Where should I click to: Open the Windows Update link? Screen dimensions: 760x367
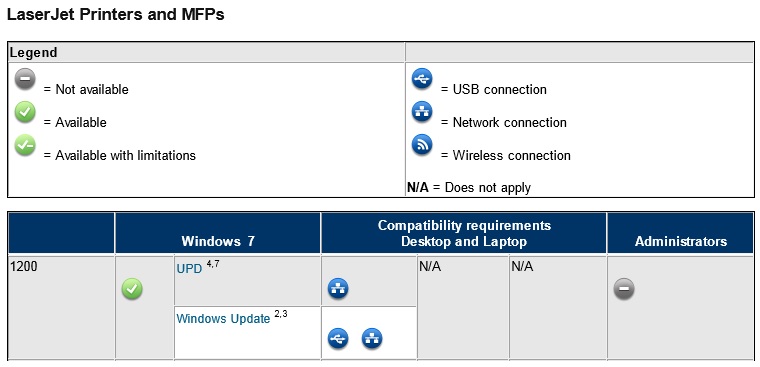(223, 319)
